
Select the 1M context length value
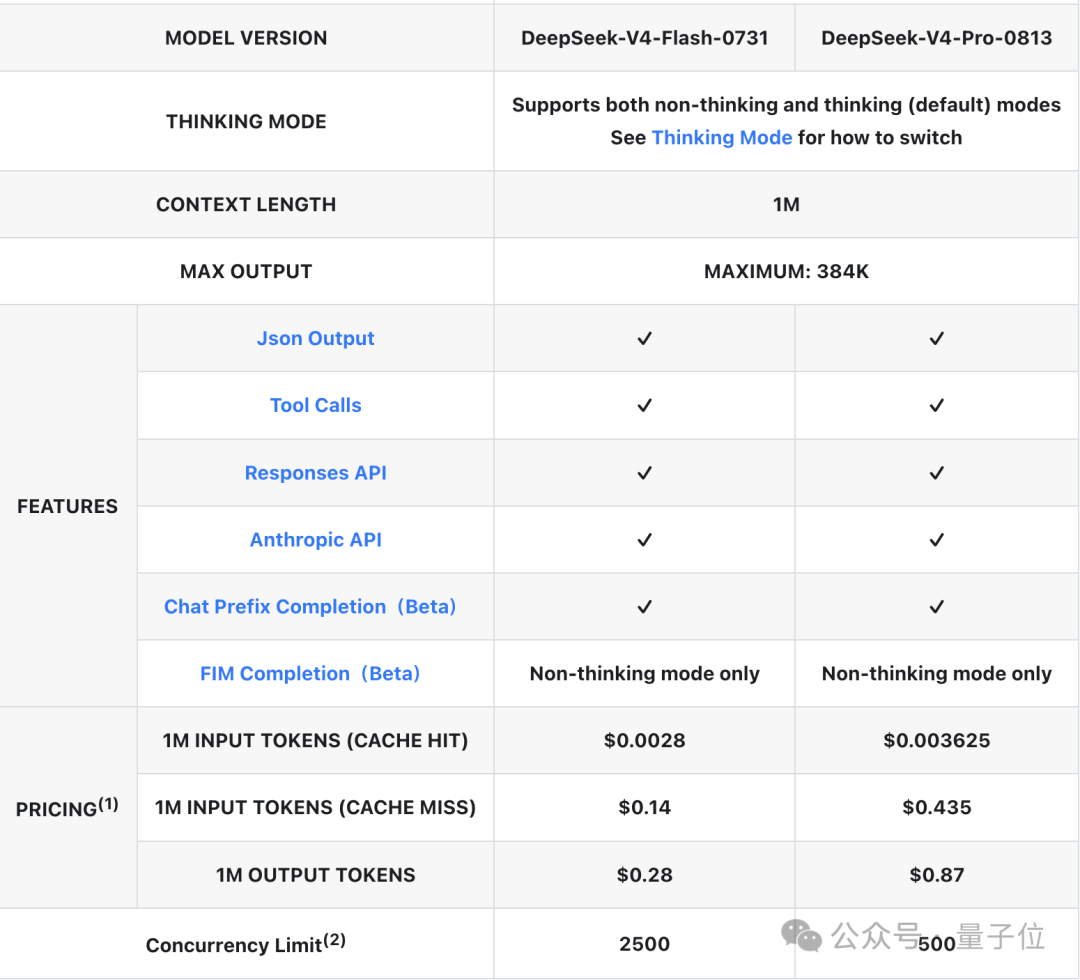click(x=786, y=205)
